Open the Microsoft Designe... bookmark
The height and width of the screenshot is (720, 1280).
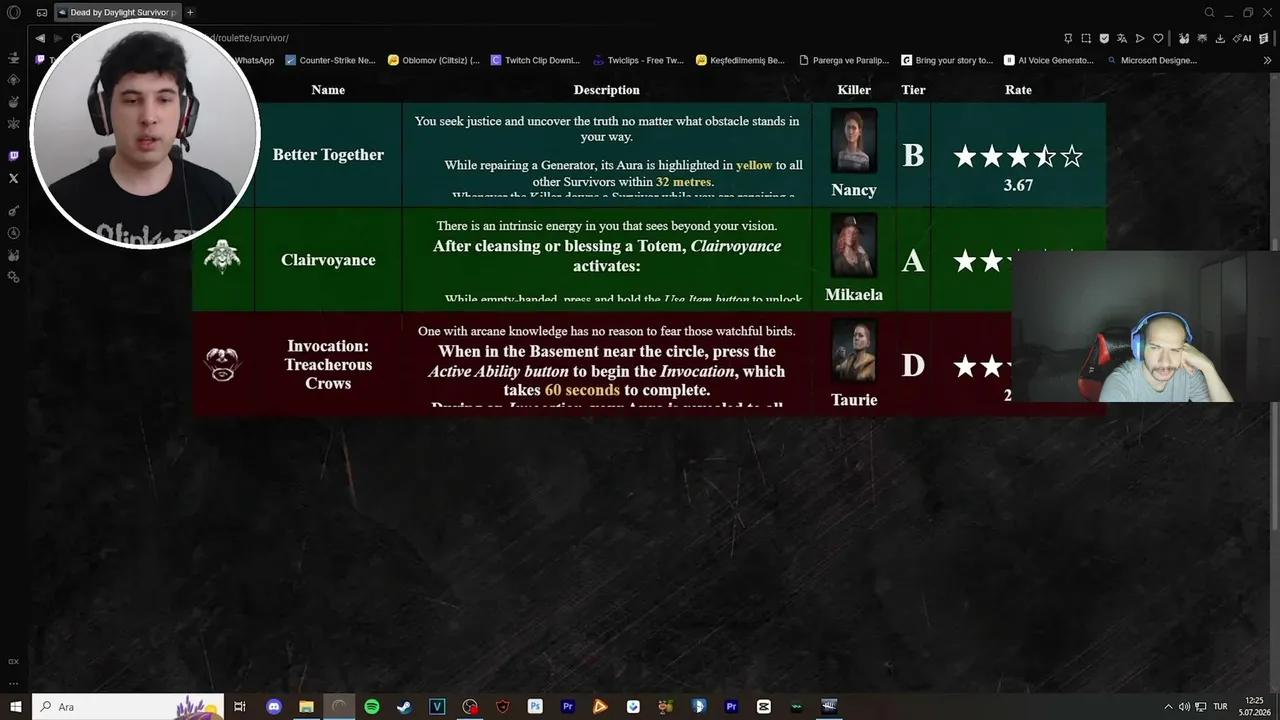tap(1151, 60)
